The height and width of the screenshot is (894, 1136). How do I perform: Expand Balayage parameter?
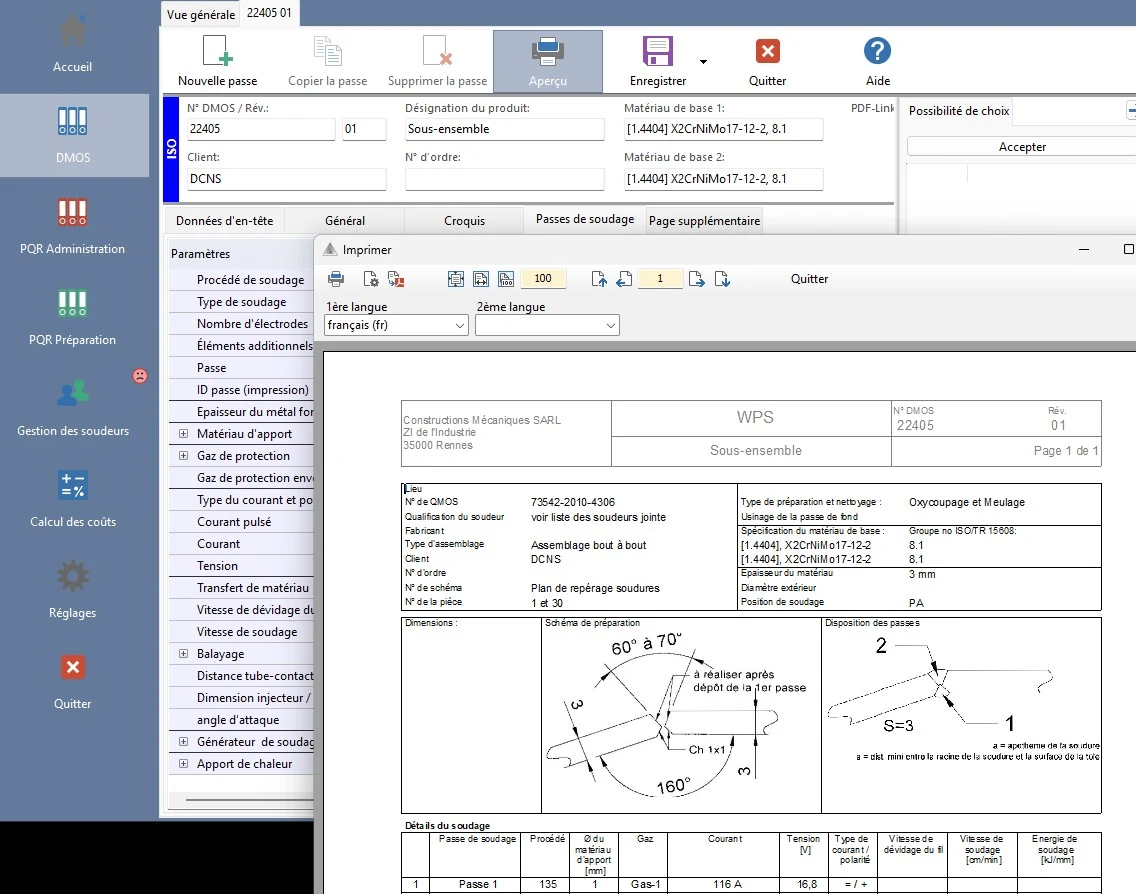click(x=183, y=653)
